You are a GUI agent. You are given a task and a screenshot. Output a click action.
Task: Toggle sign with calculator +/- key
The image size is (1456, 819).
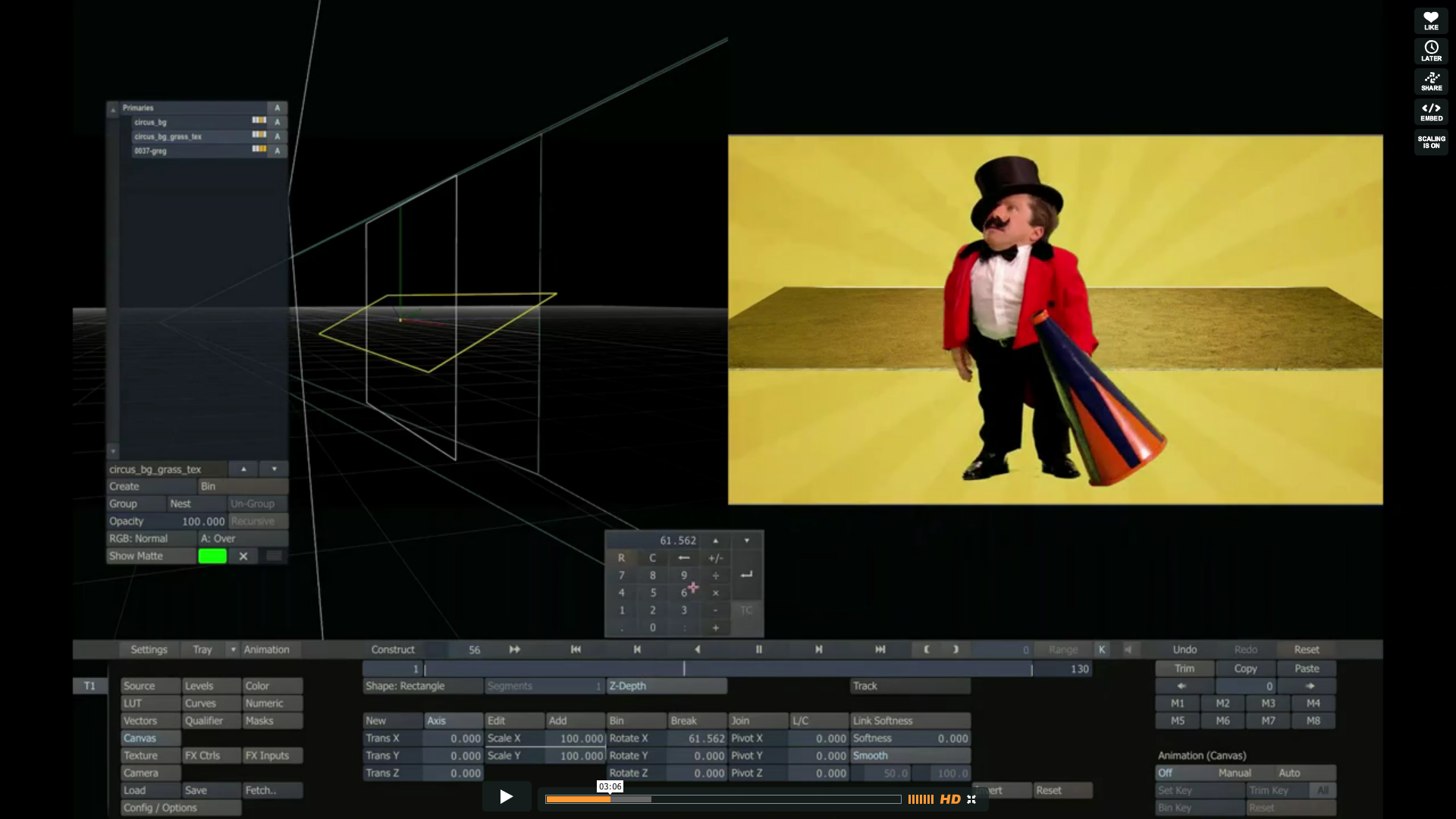pyautogui.click(x=715, y=558)
